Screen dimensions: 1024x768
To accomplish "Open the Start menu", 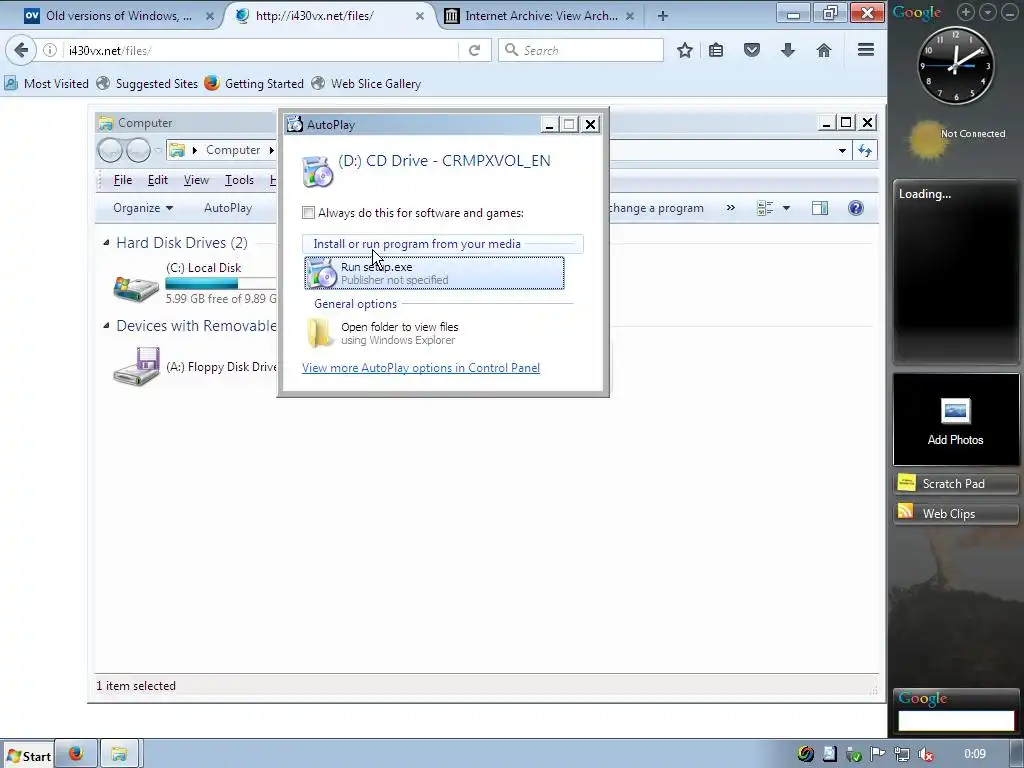I will tap(28, 756).
